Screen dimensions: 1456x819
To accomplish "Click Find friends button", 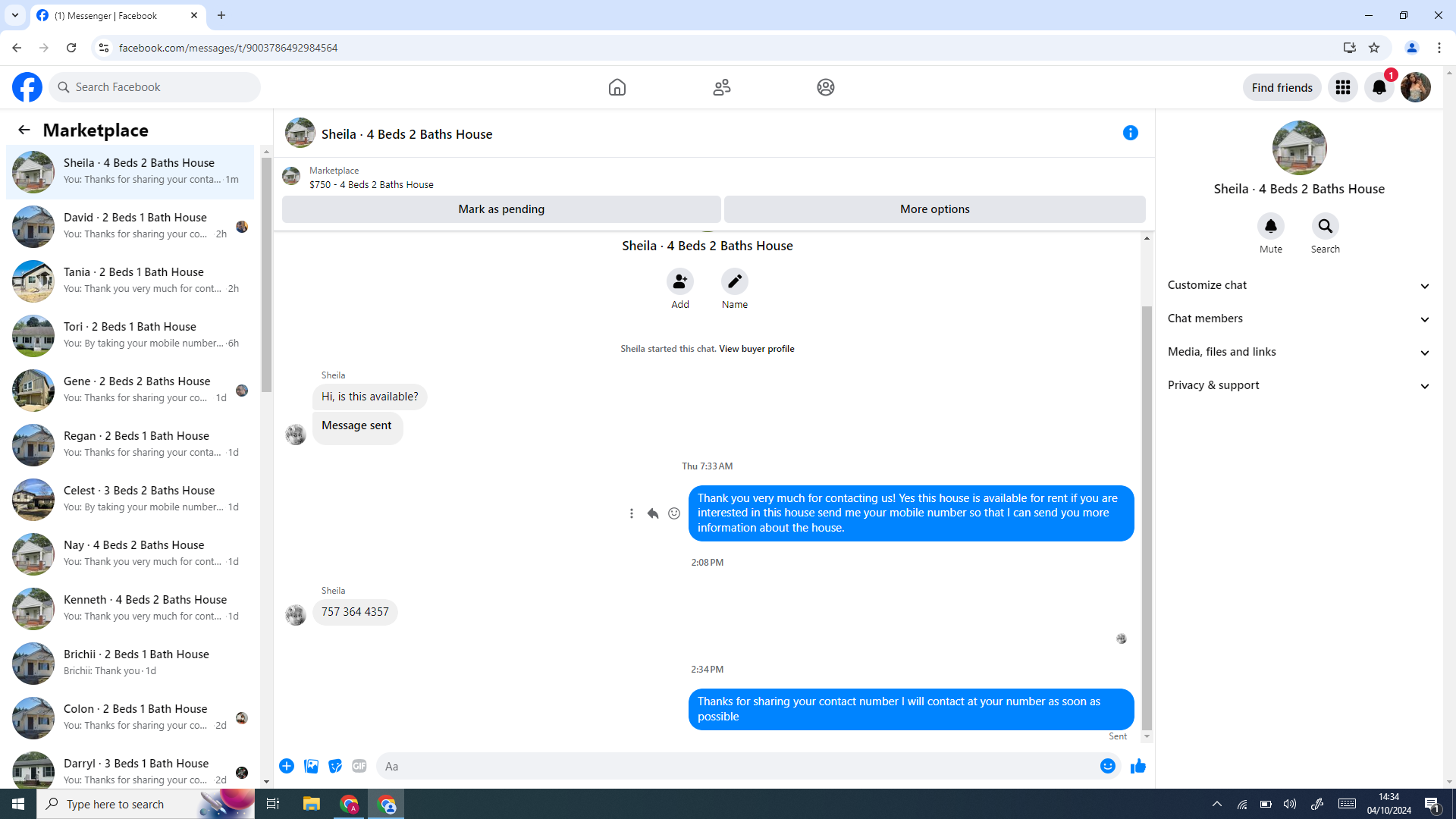I will click(1282, 87).
